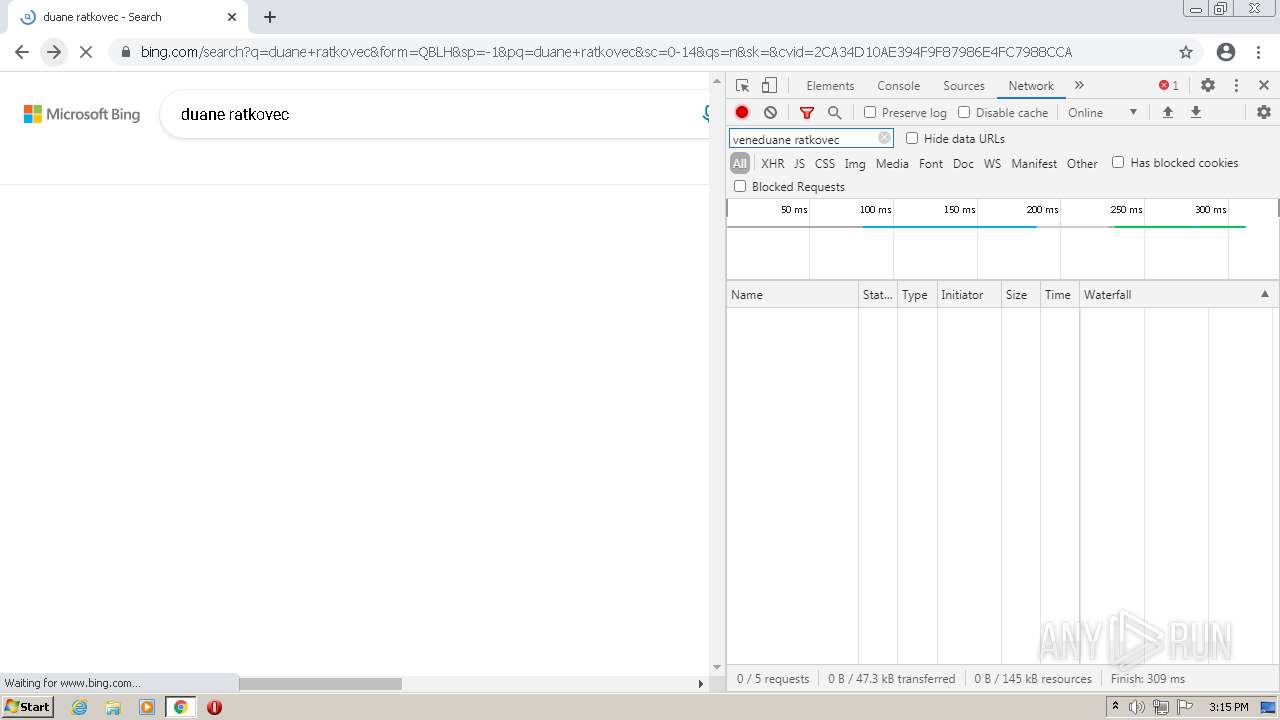This screenshot has height=720, width=1280.
Task: Check Blocked Requests
Action: point(740,186)
